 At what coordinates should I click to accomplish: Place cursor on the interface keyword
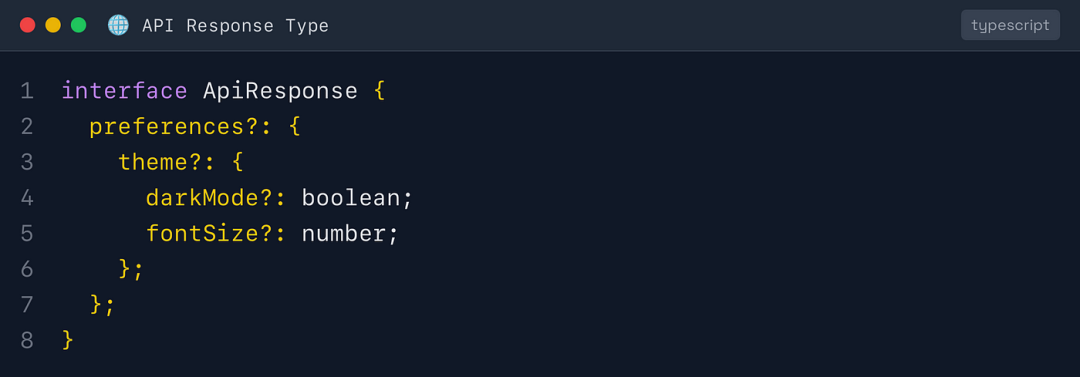pos(125,91)
